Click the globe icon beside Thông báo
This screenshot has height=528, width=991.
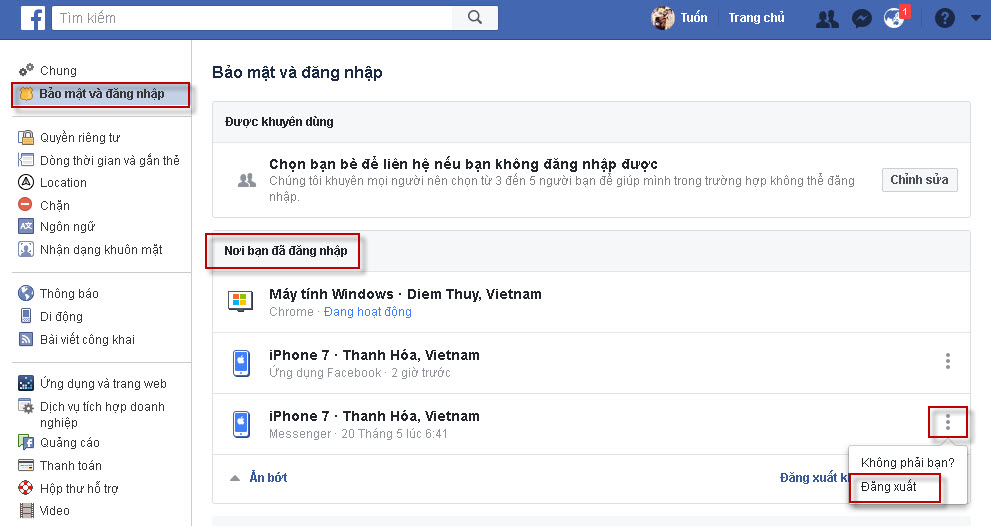(26, 293)
